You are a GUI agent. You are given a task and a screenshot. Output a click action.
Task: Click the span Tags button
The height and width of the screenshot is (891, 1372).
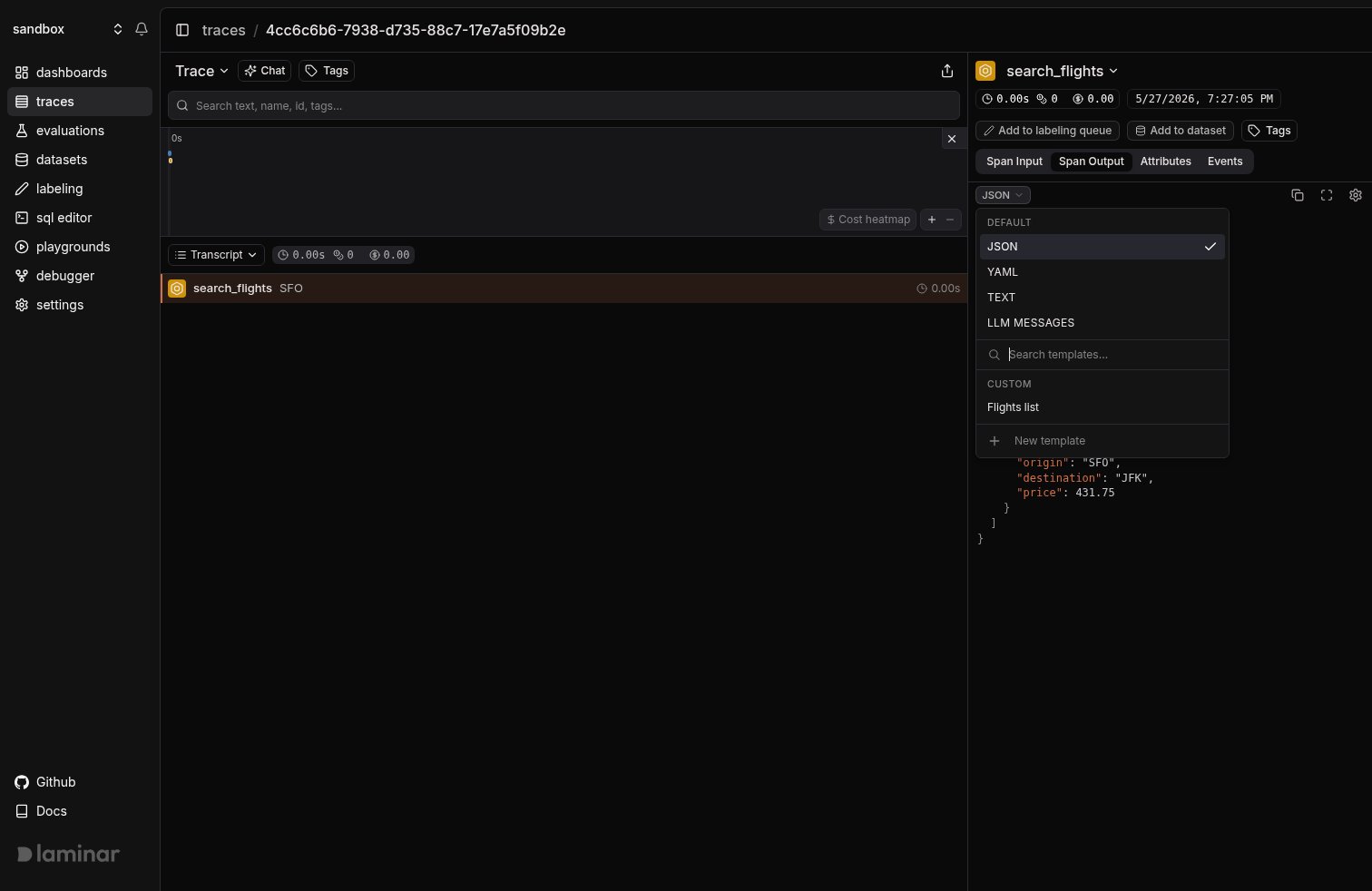pos(1269,131)
